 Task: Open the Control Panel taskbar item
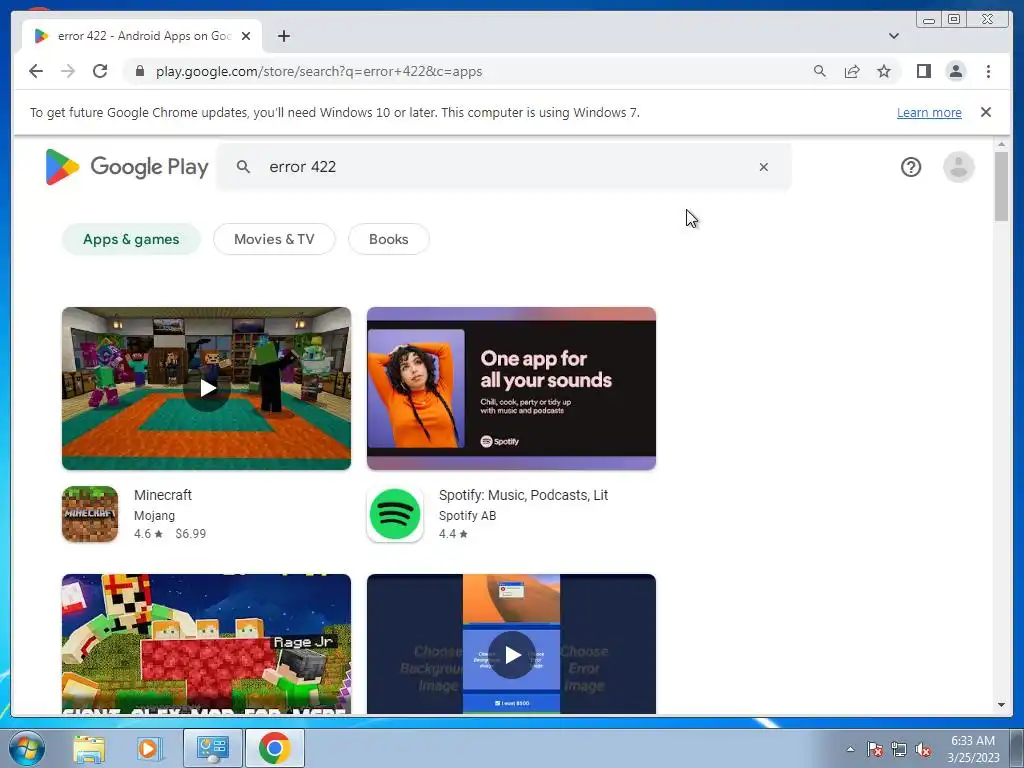point(212,748)
